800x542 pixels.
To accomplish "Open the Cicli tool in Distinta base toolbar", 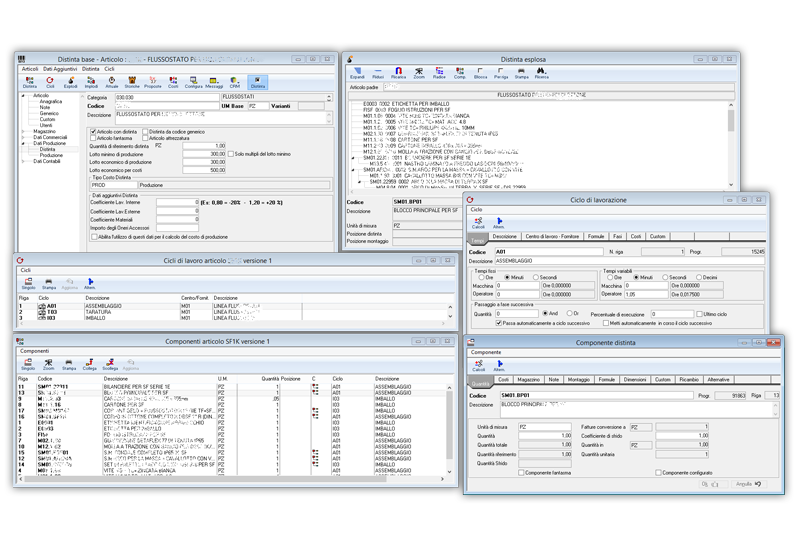I will tap(50, 82).
